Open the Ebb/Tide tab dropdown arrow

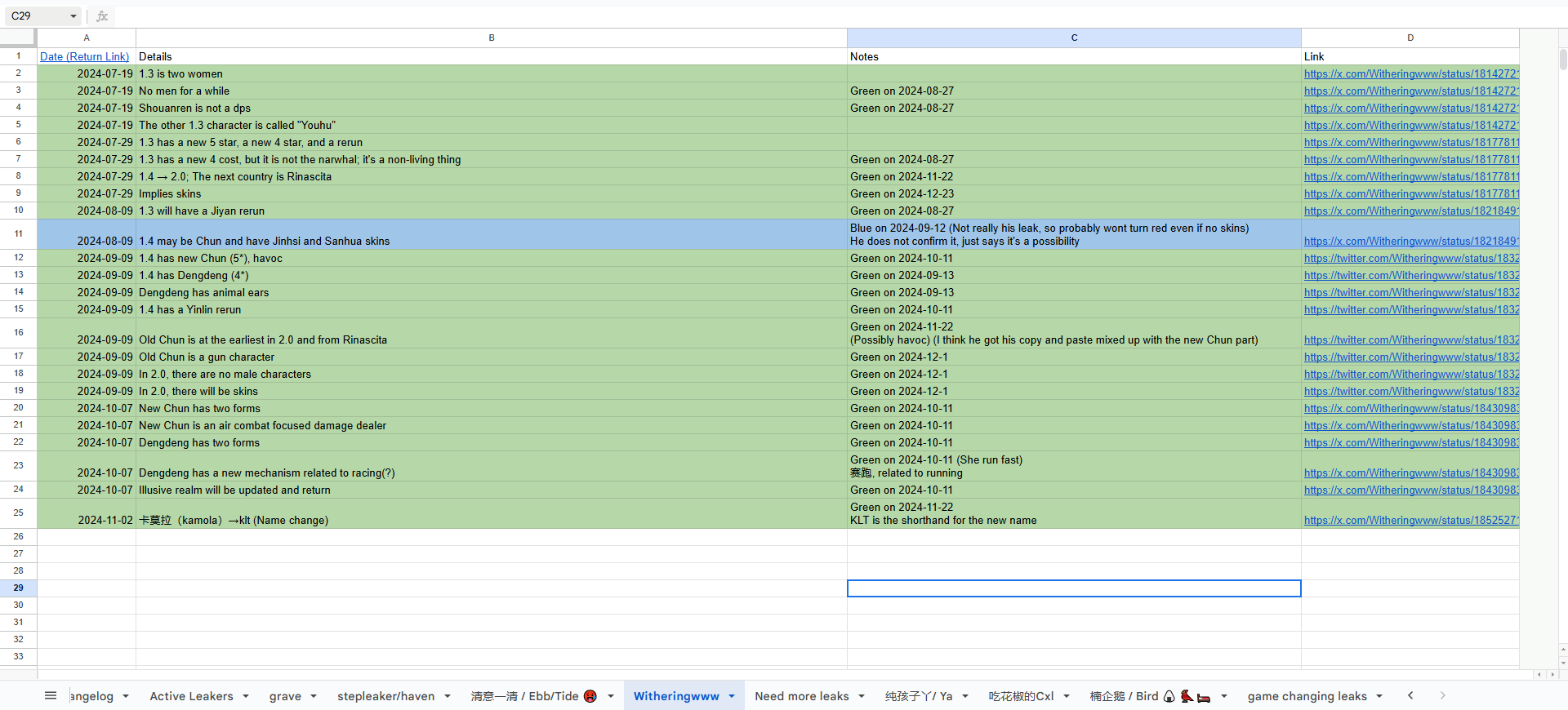click(610, 696)
